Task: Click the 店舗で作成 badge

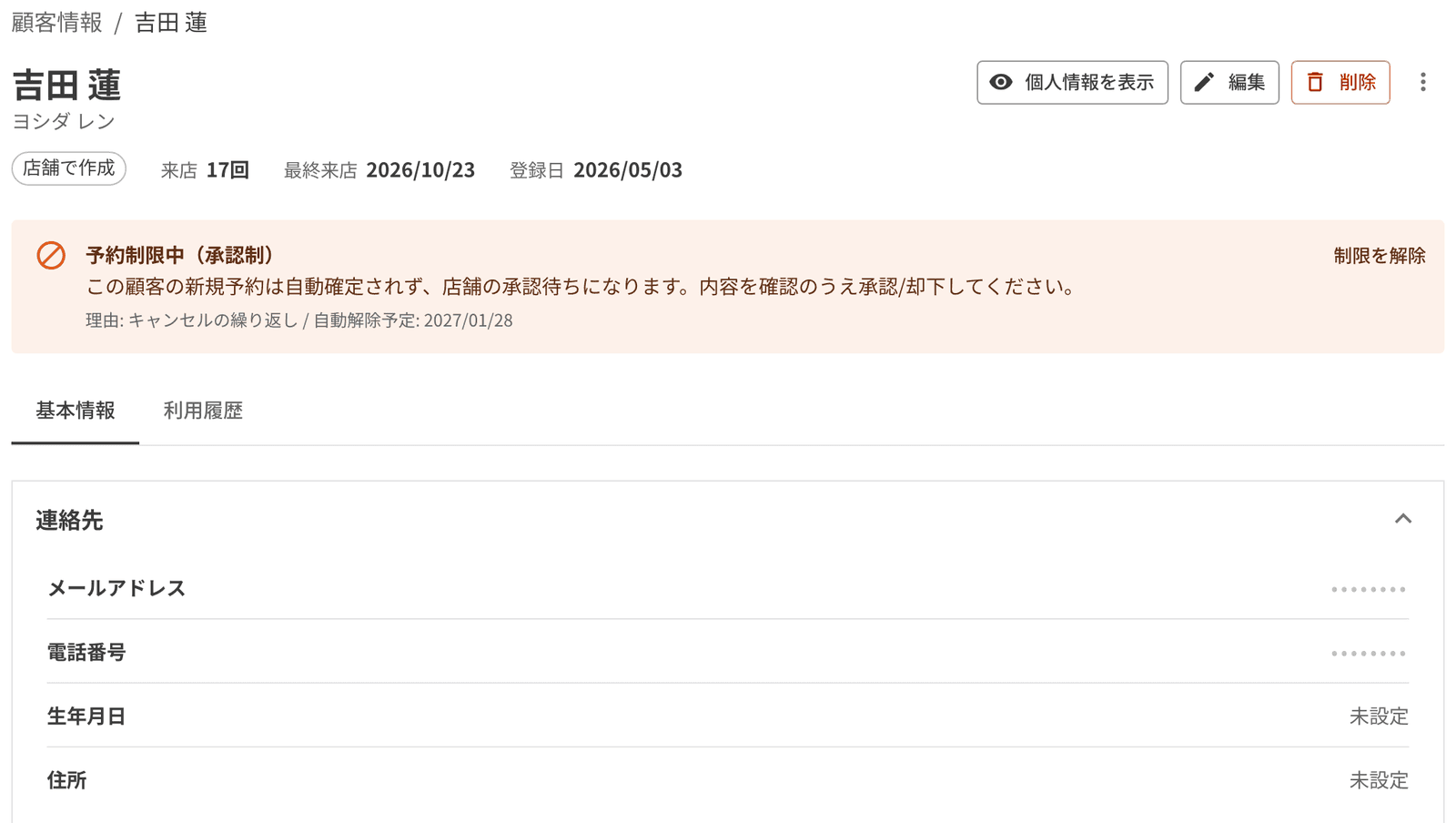Action: (x=69, y=168)
